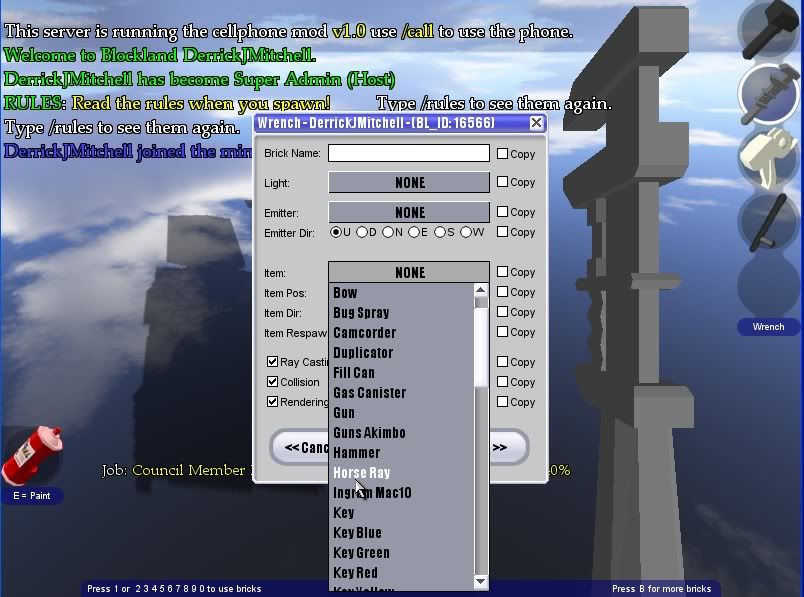This screenshot has height=597, width=804.
Task: Select the white printer gun tool
Action: click(x=768, y=158)
